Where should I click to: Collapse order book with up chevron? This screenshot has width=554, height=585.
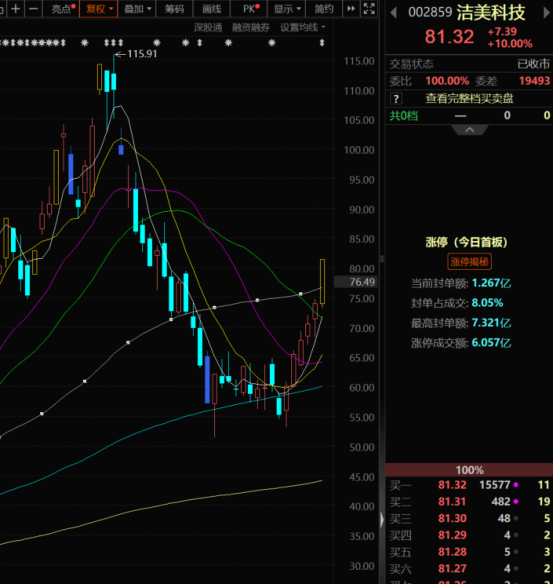point(470,130)
